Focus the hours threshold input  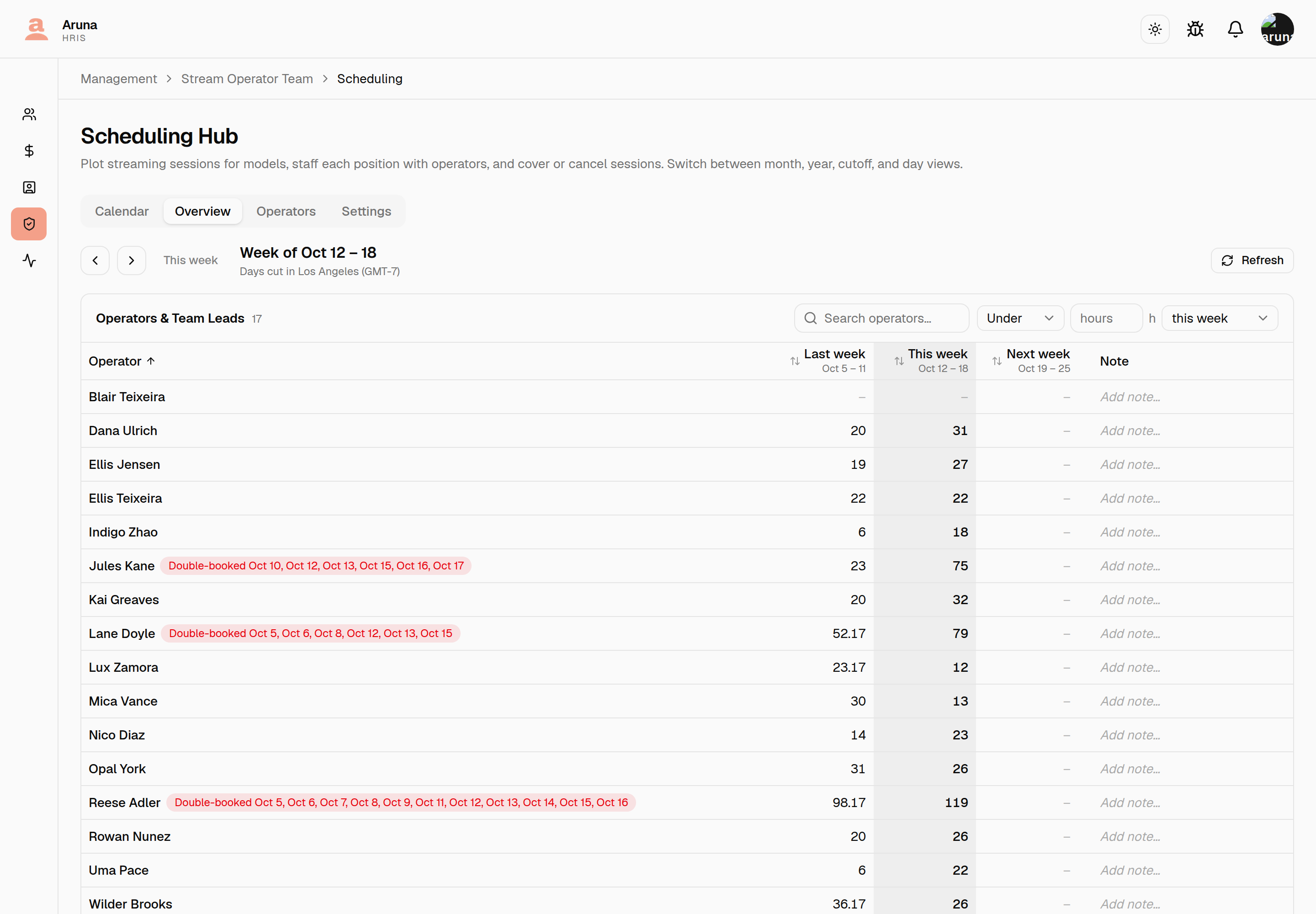(1106, 319)
